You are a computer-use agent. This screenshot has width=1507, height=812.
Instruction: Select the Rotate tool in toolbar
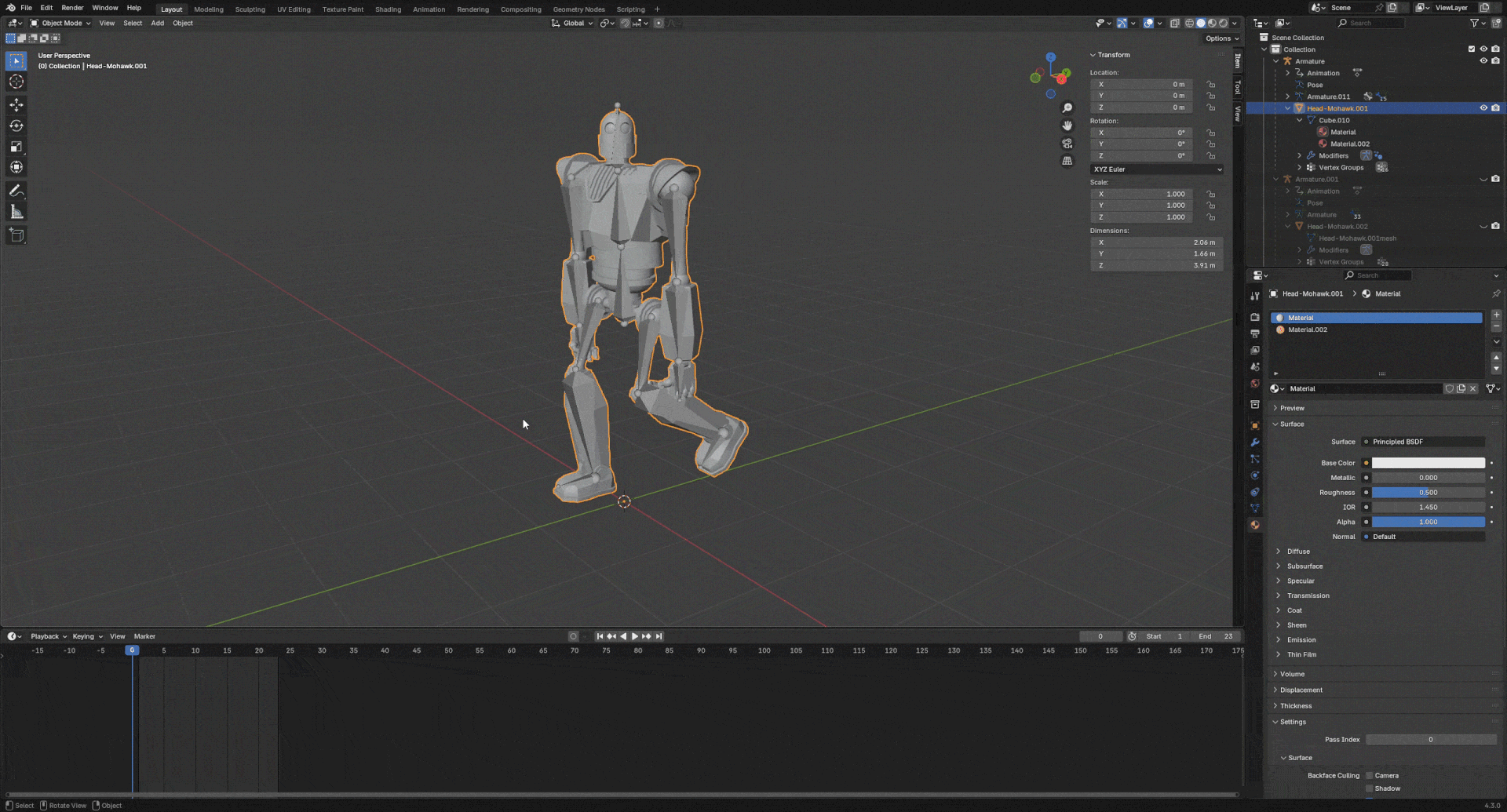pos(16,126)
